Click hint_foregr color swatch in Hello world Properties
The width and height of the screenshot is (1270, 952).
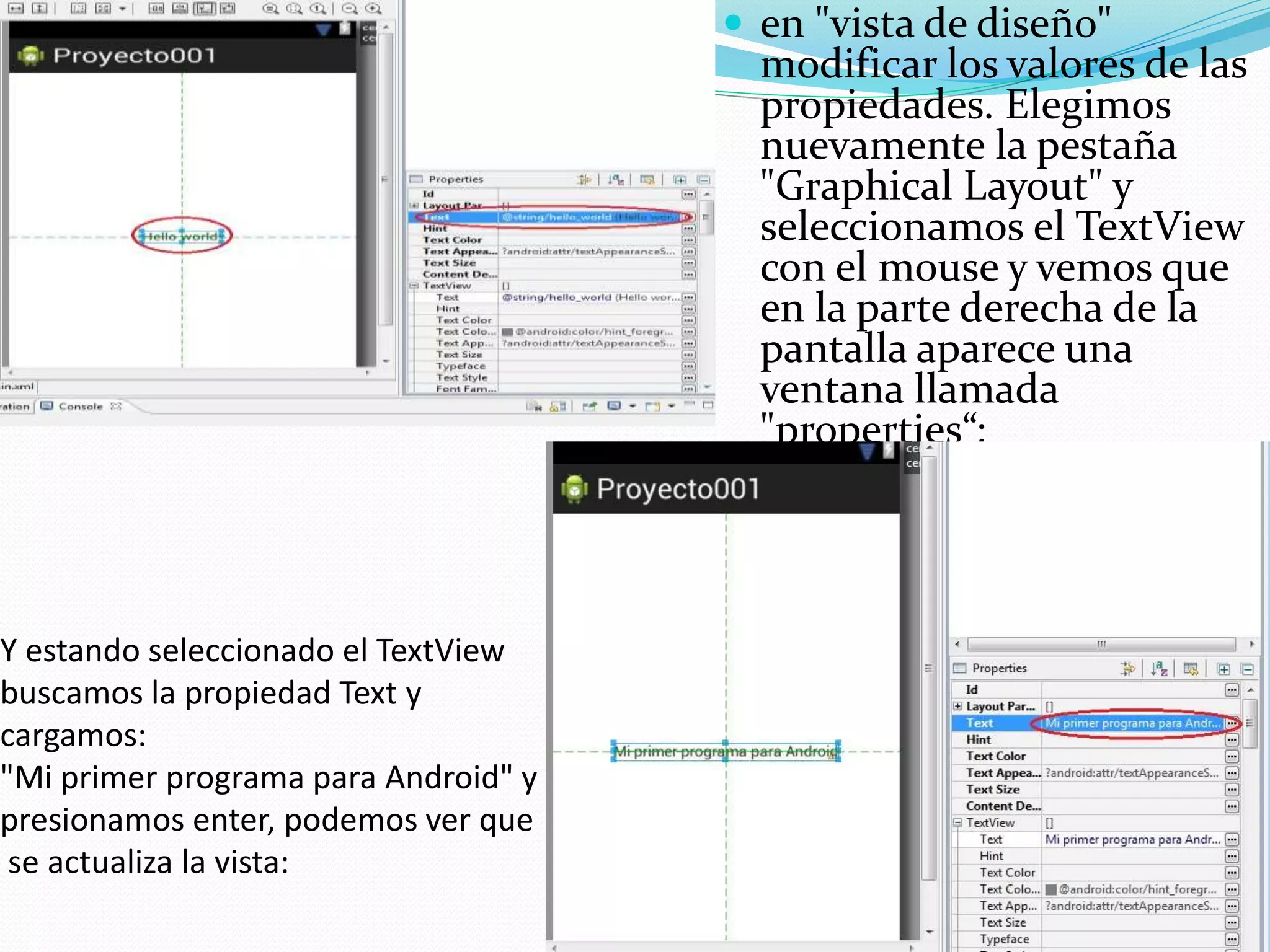[507, 332]
